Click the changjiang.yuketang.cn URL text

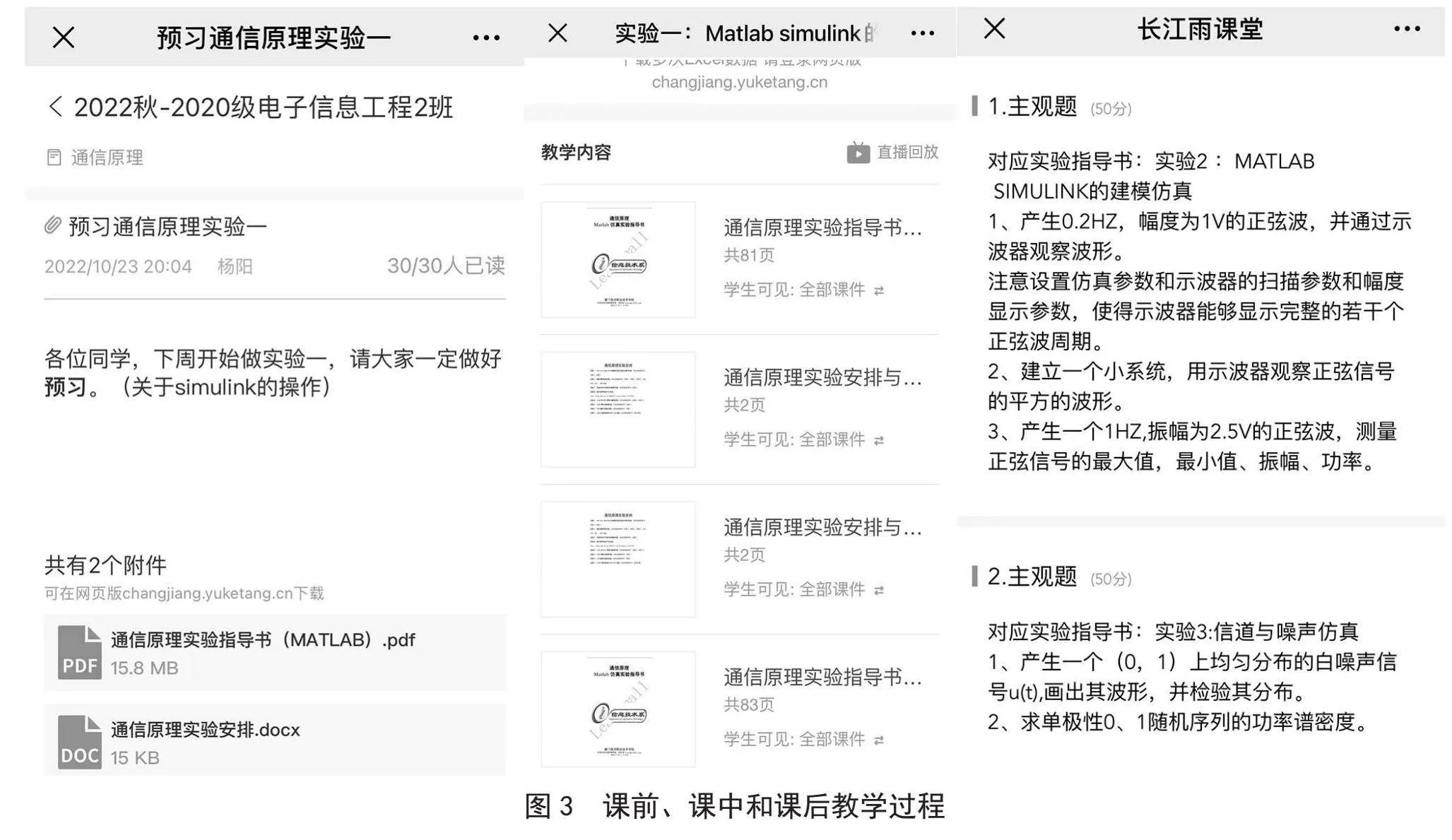(x=739, y=82)
